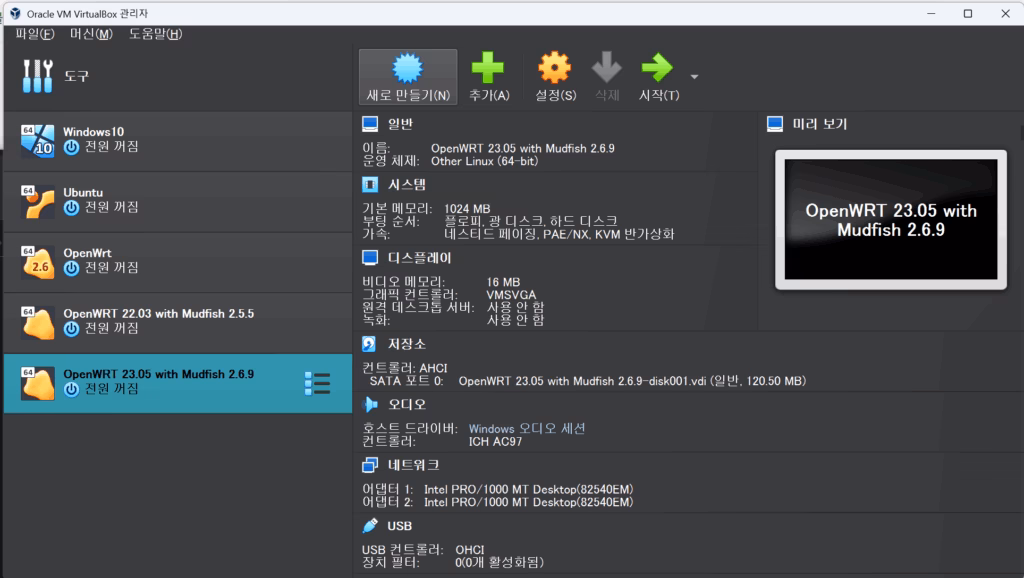This screenshot has width=1024, height=578.
Task: Click the 네트워크 section icon
Action: (x=370, y=465)
